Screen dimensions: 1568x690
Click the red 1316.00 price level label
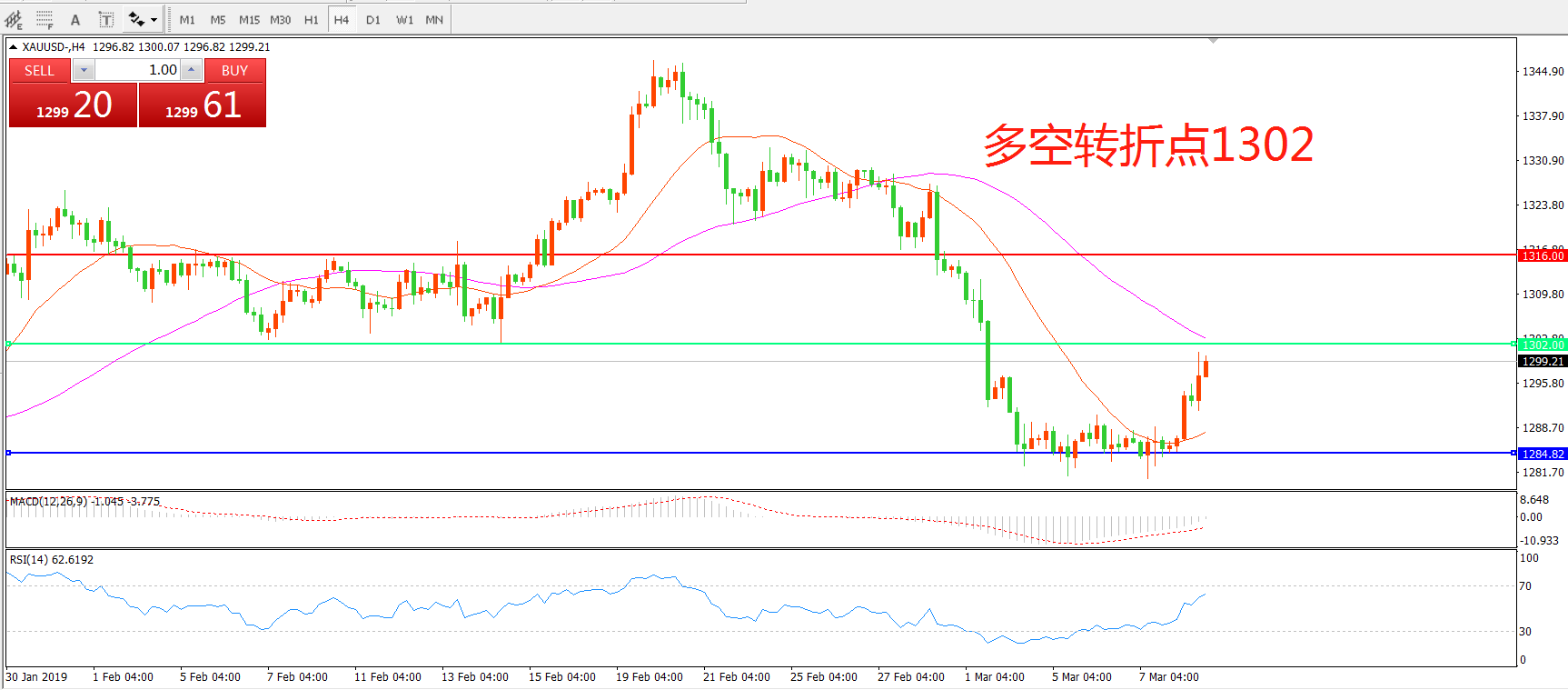(1543, 255)
